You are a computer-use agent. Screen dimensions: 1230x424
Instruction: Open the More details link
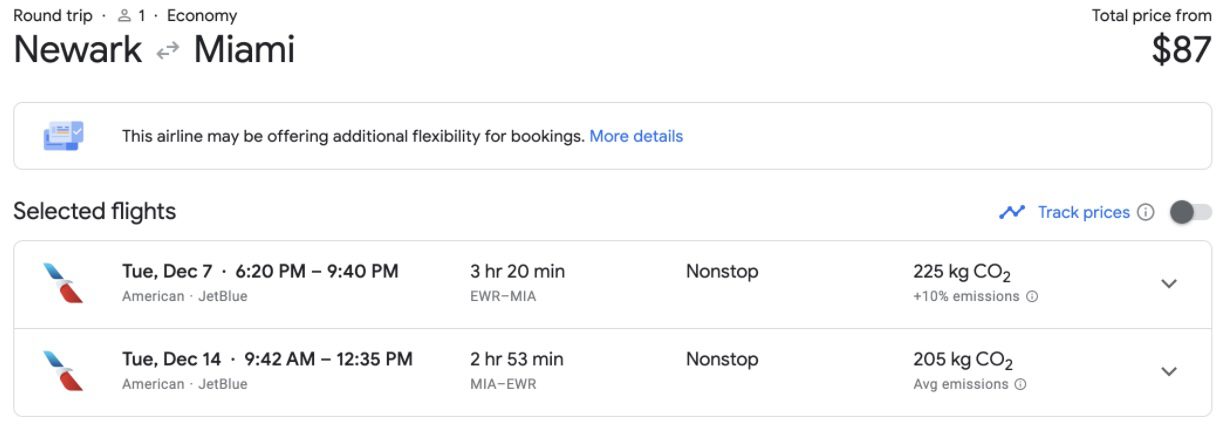pyautogui.click(x=636, y=136)
